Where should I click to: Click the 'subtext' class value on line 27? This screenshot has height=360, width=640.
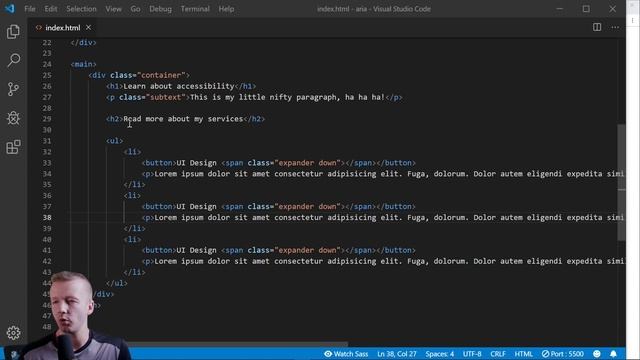[166, 97]
